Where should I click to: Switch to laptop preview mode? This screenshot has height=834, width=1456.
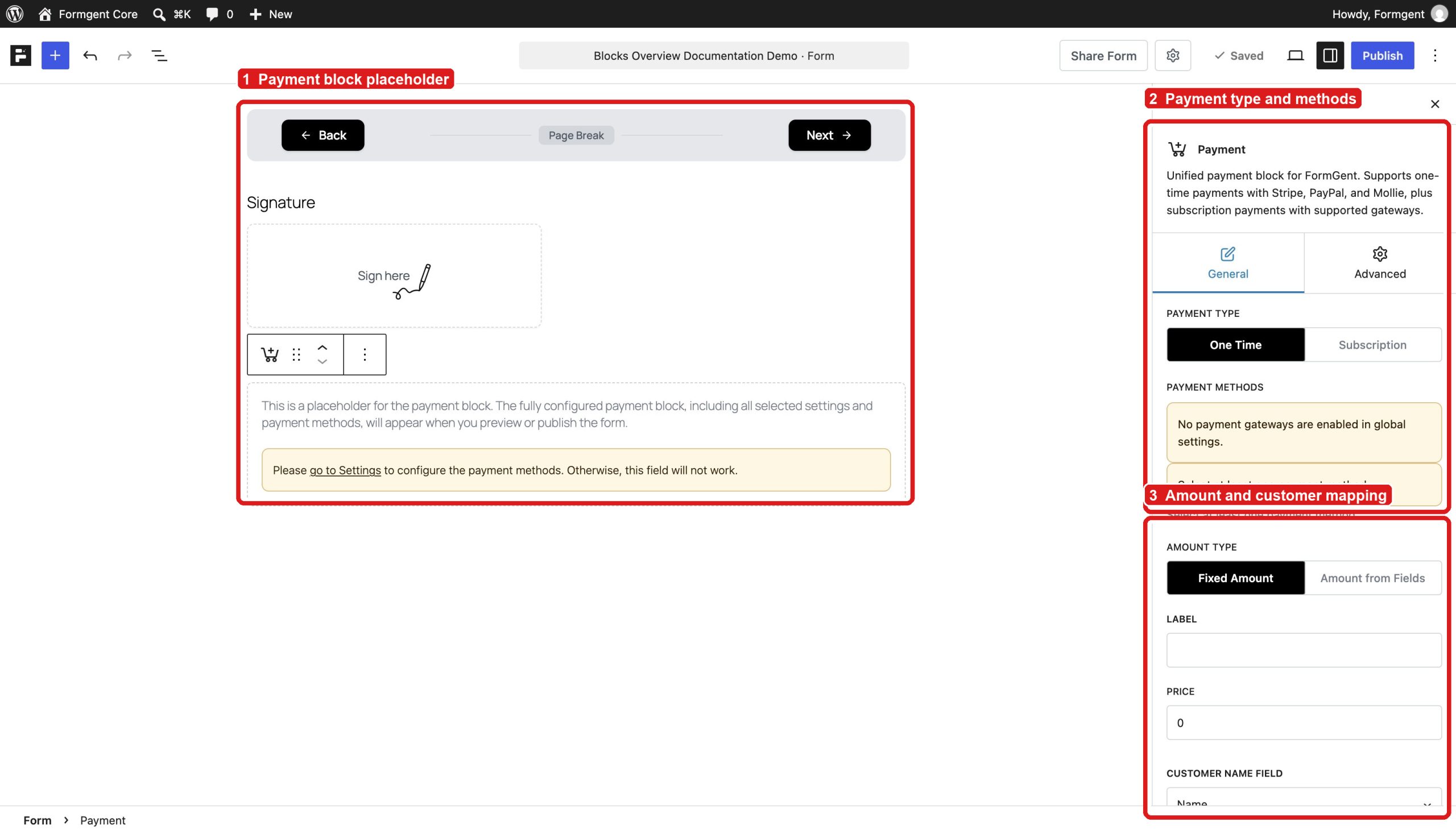coord(1295,56)
